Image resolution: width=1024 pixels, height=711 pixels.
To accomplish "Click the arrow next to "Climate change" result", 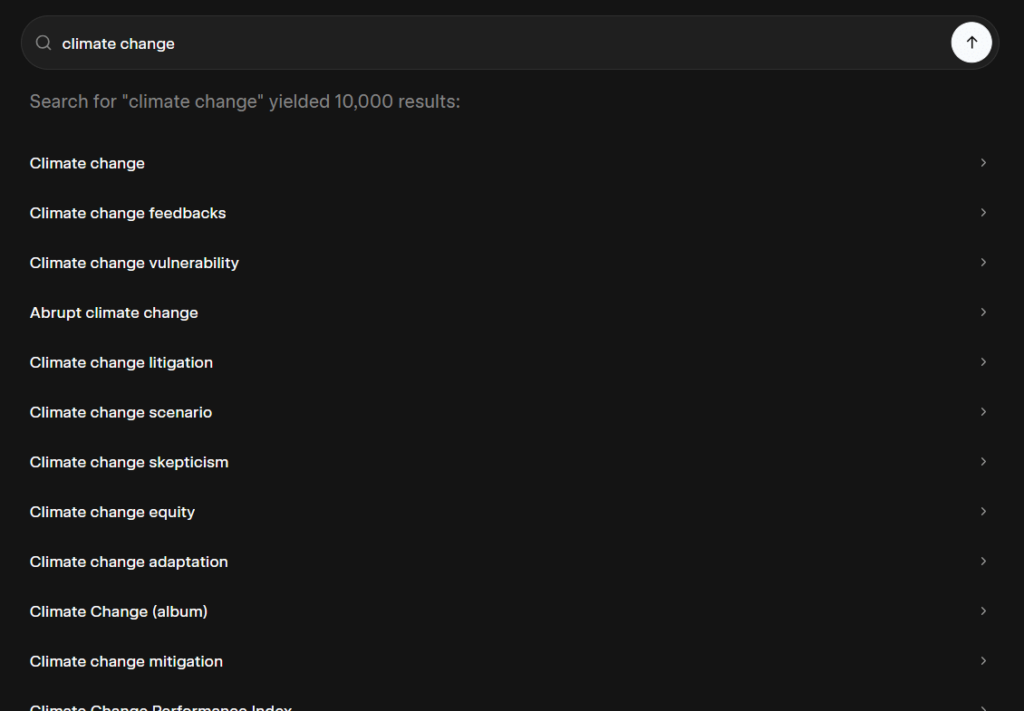I will pos(983,163).
